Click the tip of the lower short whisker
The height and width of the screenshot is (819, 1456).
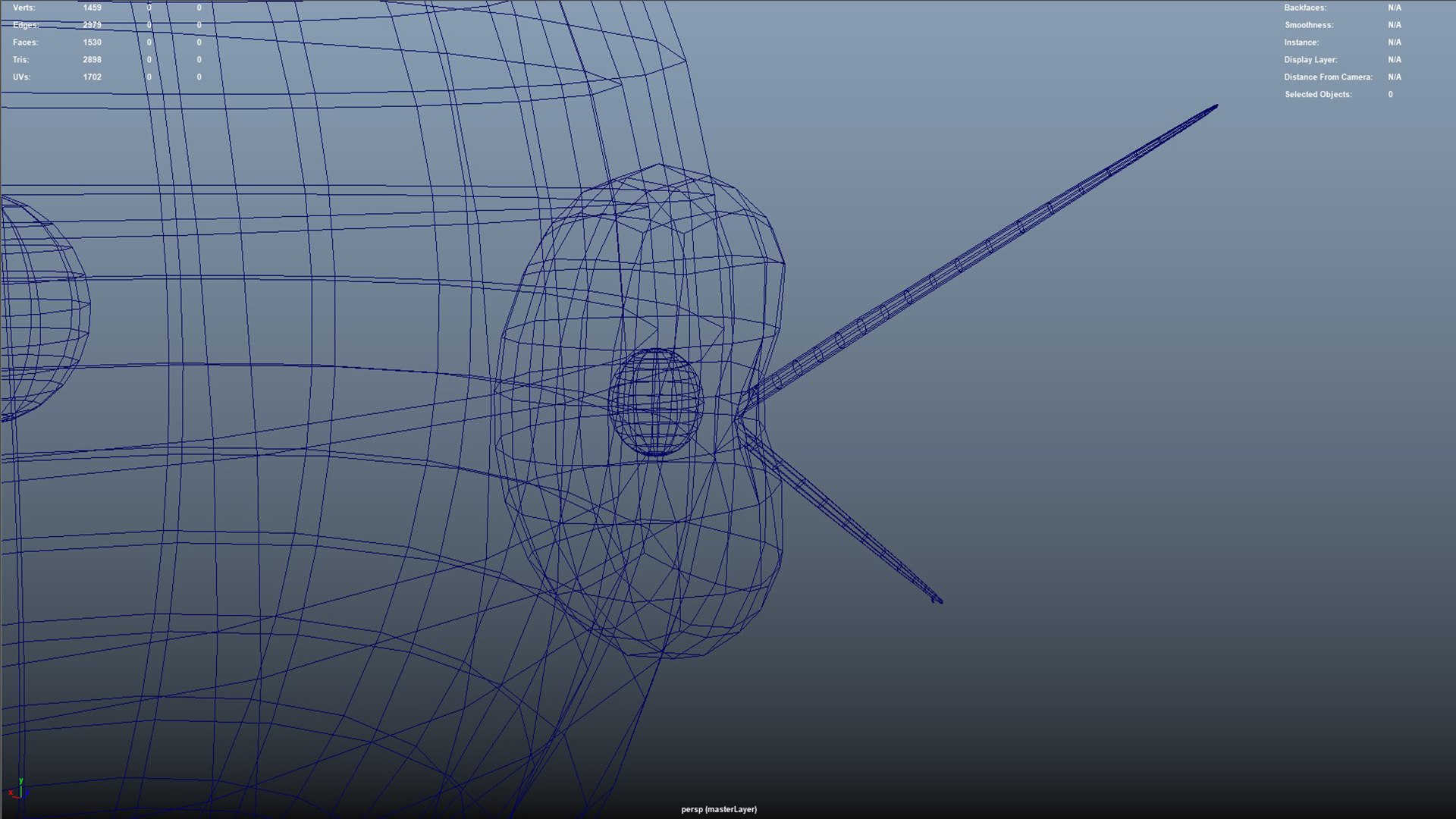click(939, 601)
